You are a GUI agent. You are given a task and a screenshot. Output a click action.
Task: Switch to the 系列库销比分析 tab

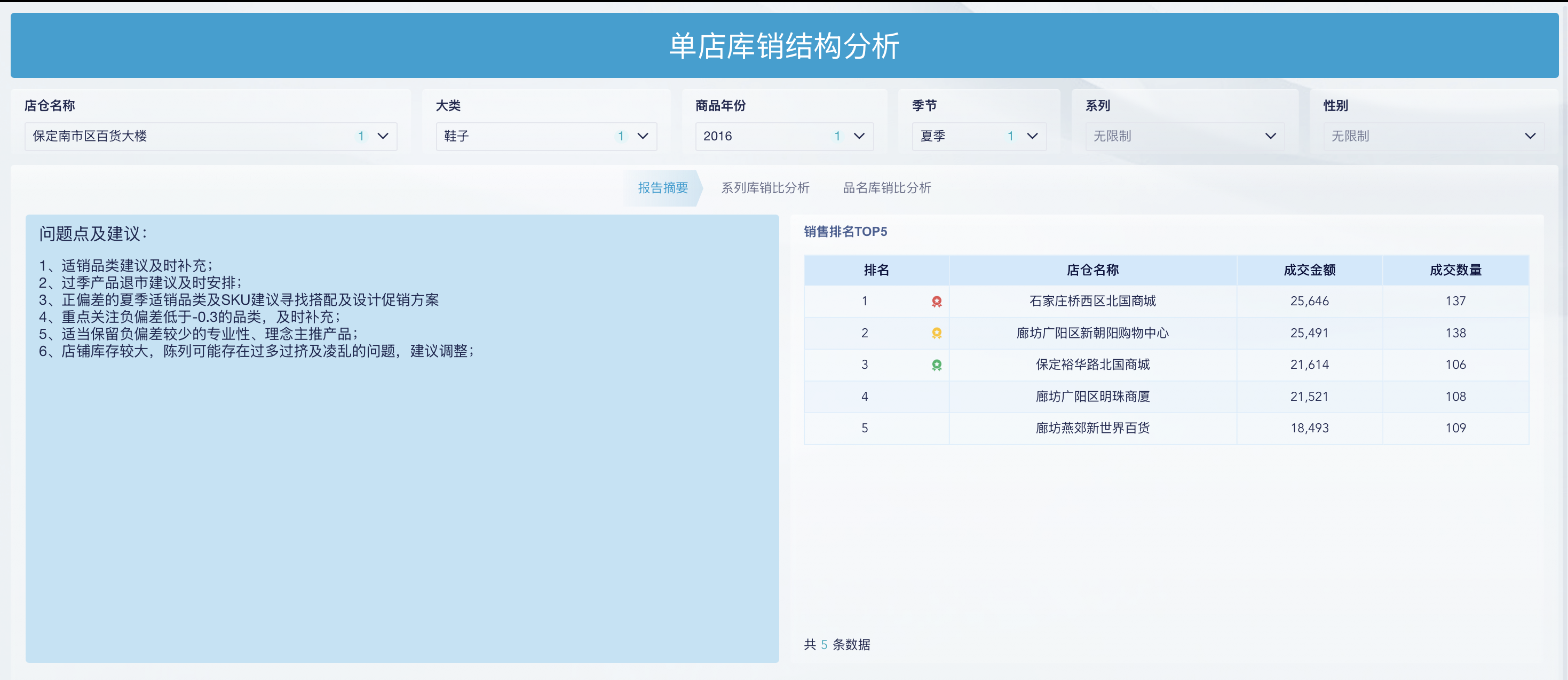pyautogui.click(x=765, y=187)
